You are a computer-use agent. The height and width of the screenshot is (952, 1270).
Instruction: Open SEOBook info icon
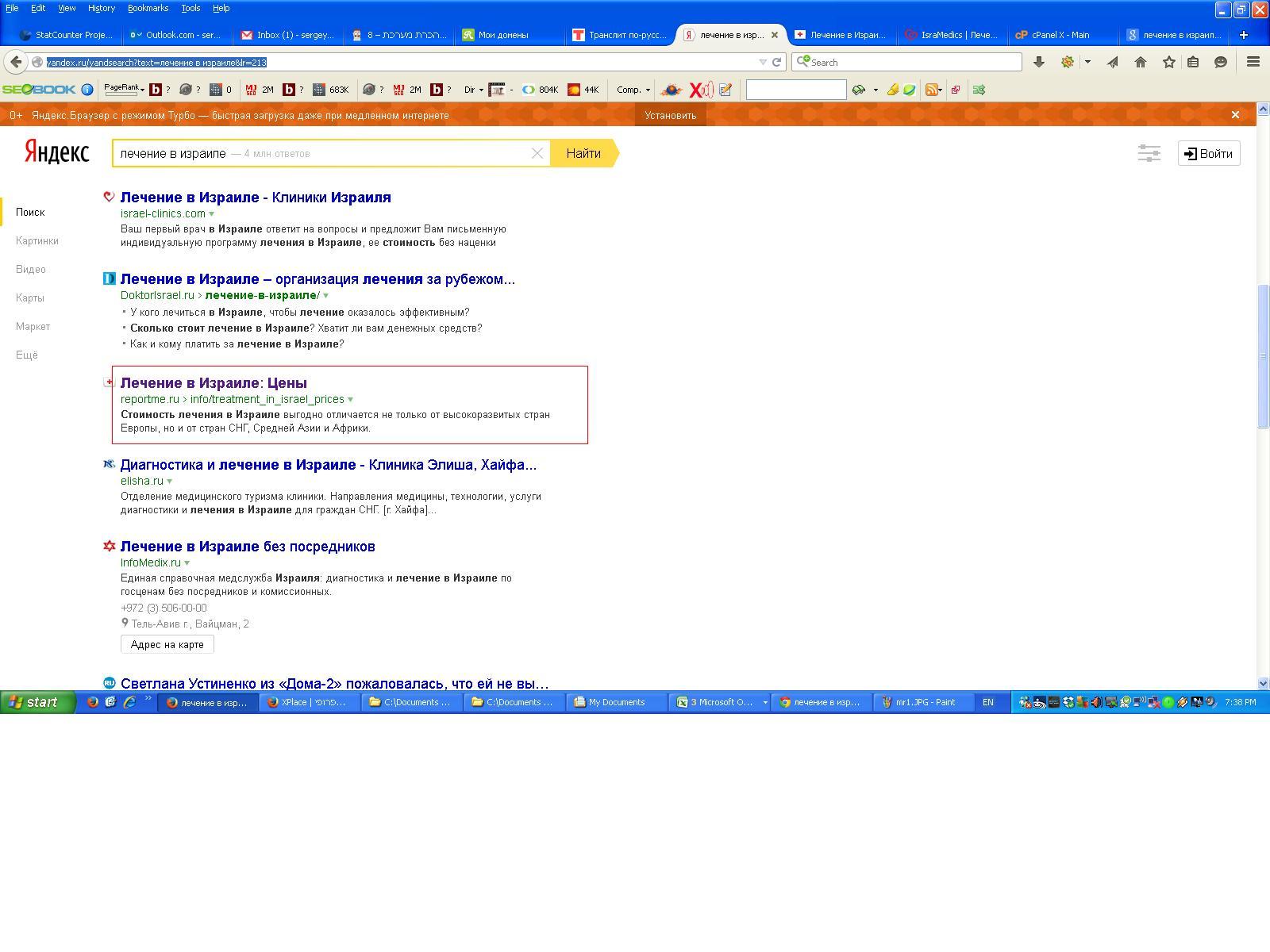pos(87,90)
